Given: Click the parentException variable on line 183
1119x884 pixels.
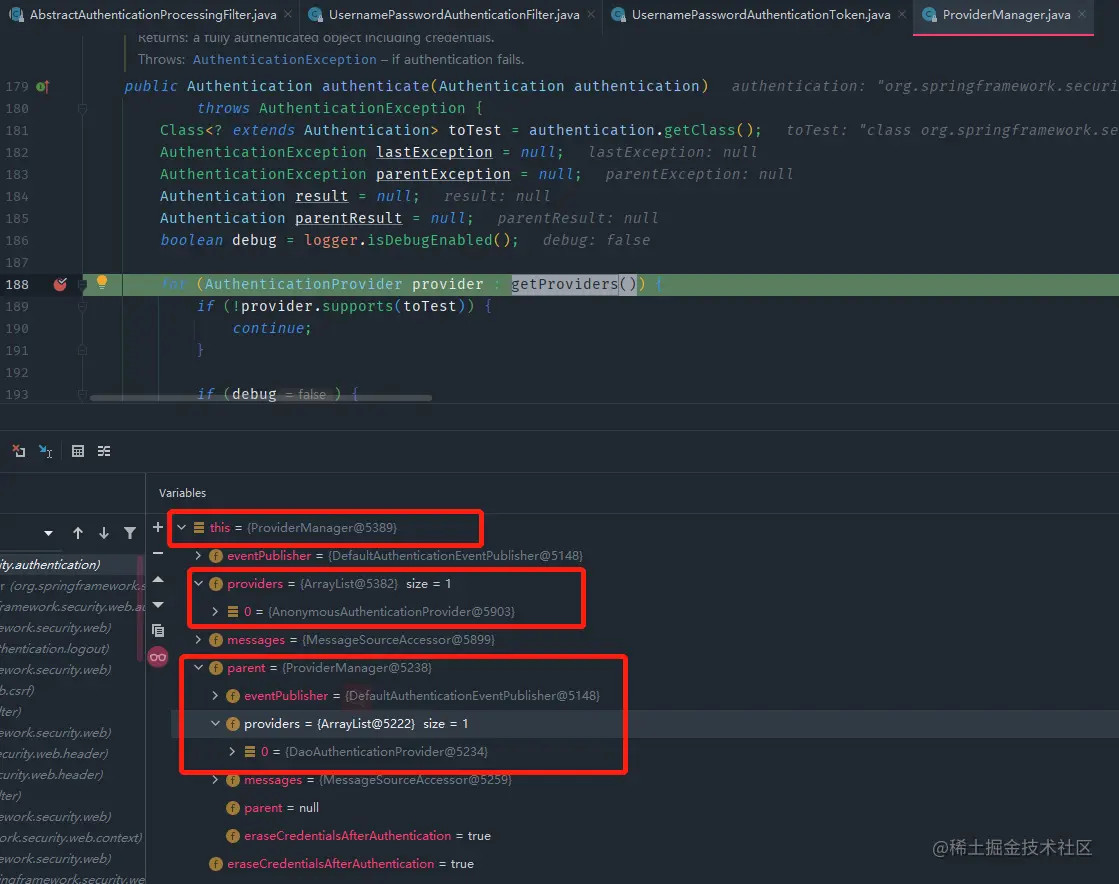Looking at the screenshot, I should [x=443, y=174].
